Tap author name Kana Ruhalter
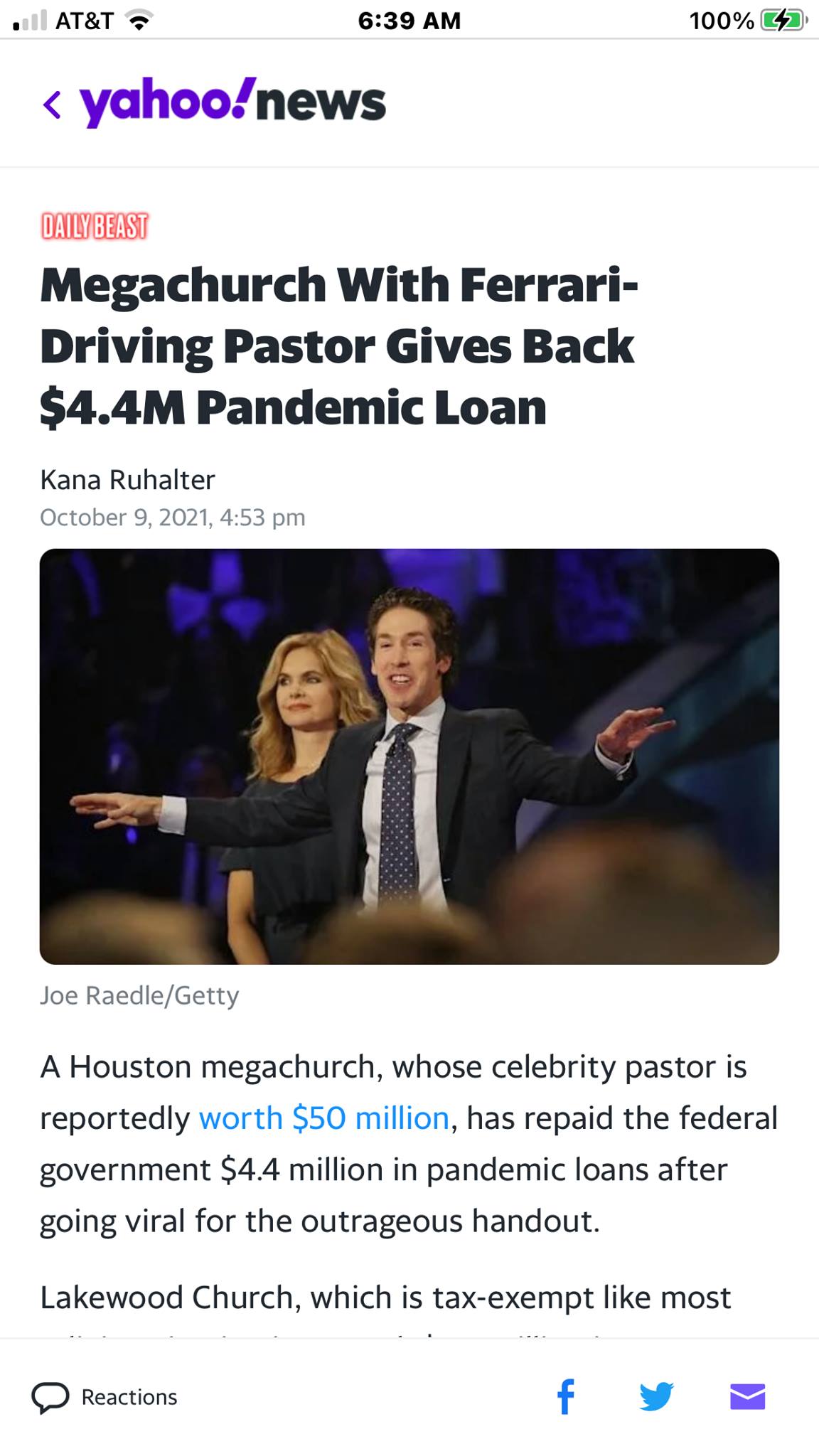 click(127, 480)
